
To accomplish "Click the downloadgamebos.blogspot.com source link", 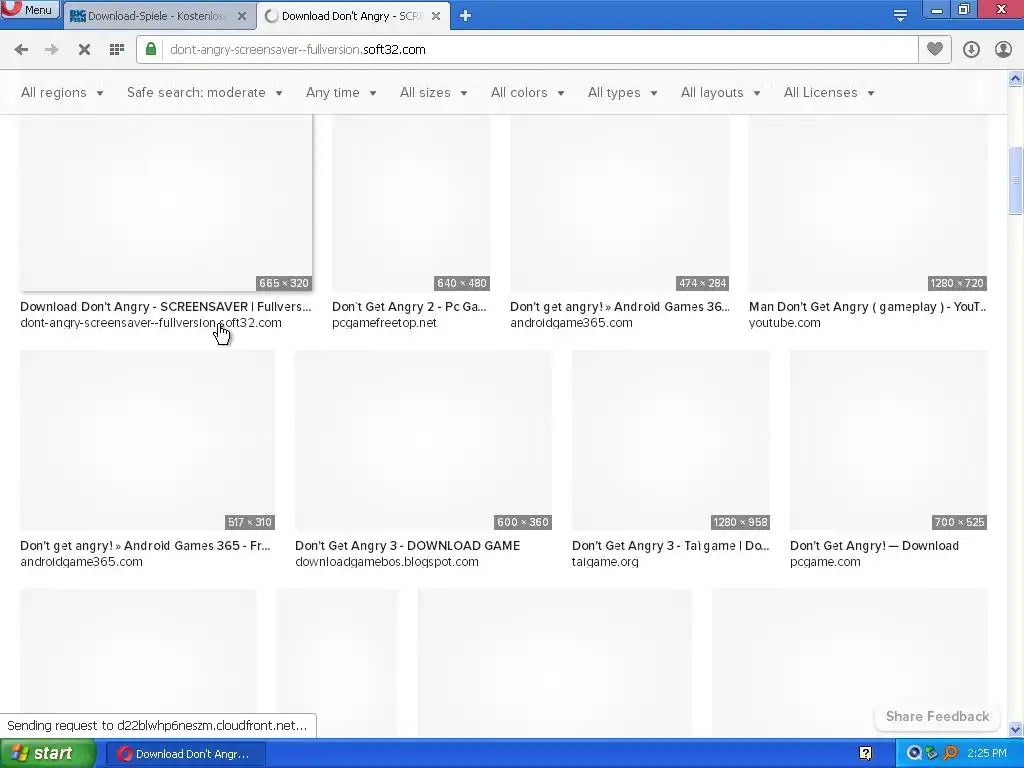I will [387, 562].
